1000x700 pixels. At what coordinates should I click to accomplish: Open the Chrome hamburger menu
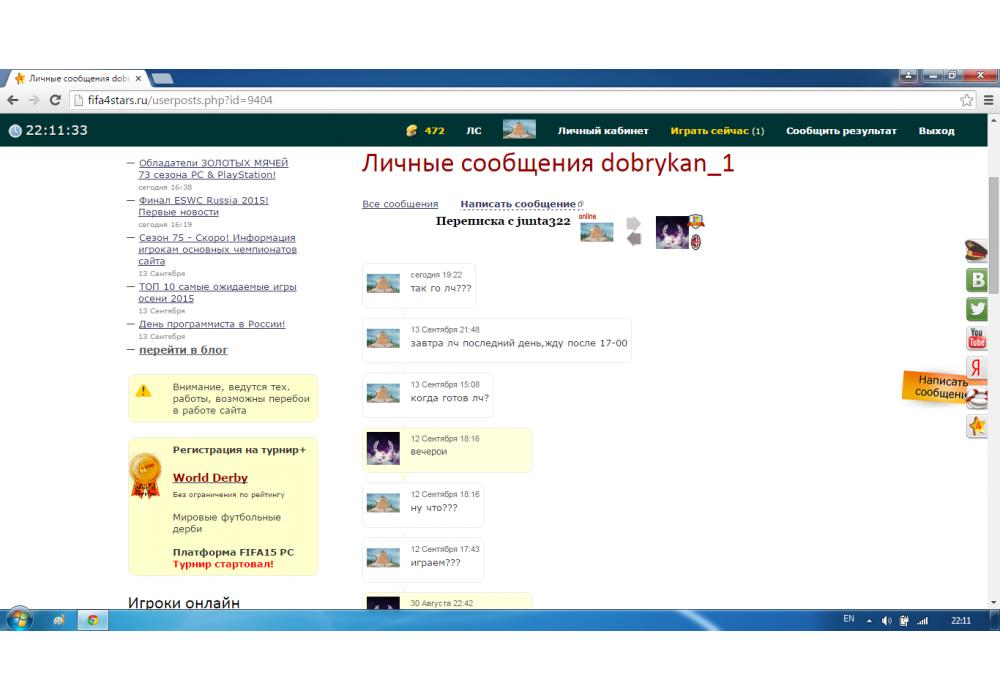coord(988,100)
